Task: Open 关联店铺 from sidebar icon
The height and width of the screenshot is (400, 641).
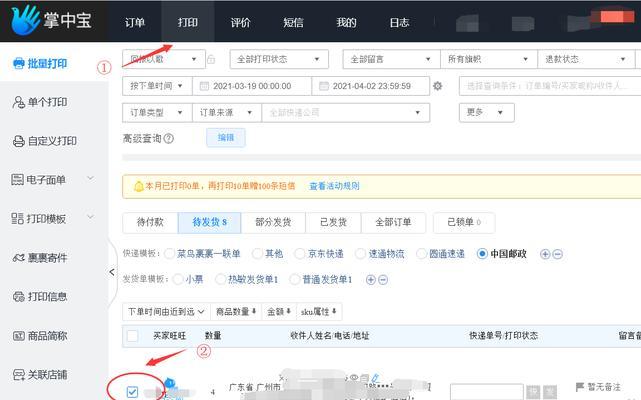Action: (18, 375)
